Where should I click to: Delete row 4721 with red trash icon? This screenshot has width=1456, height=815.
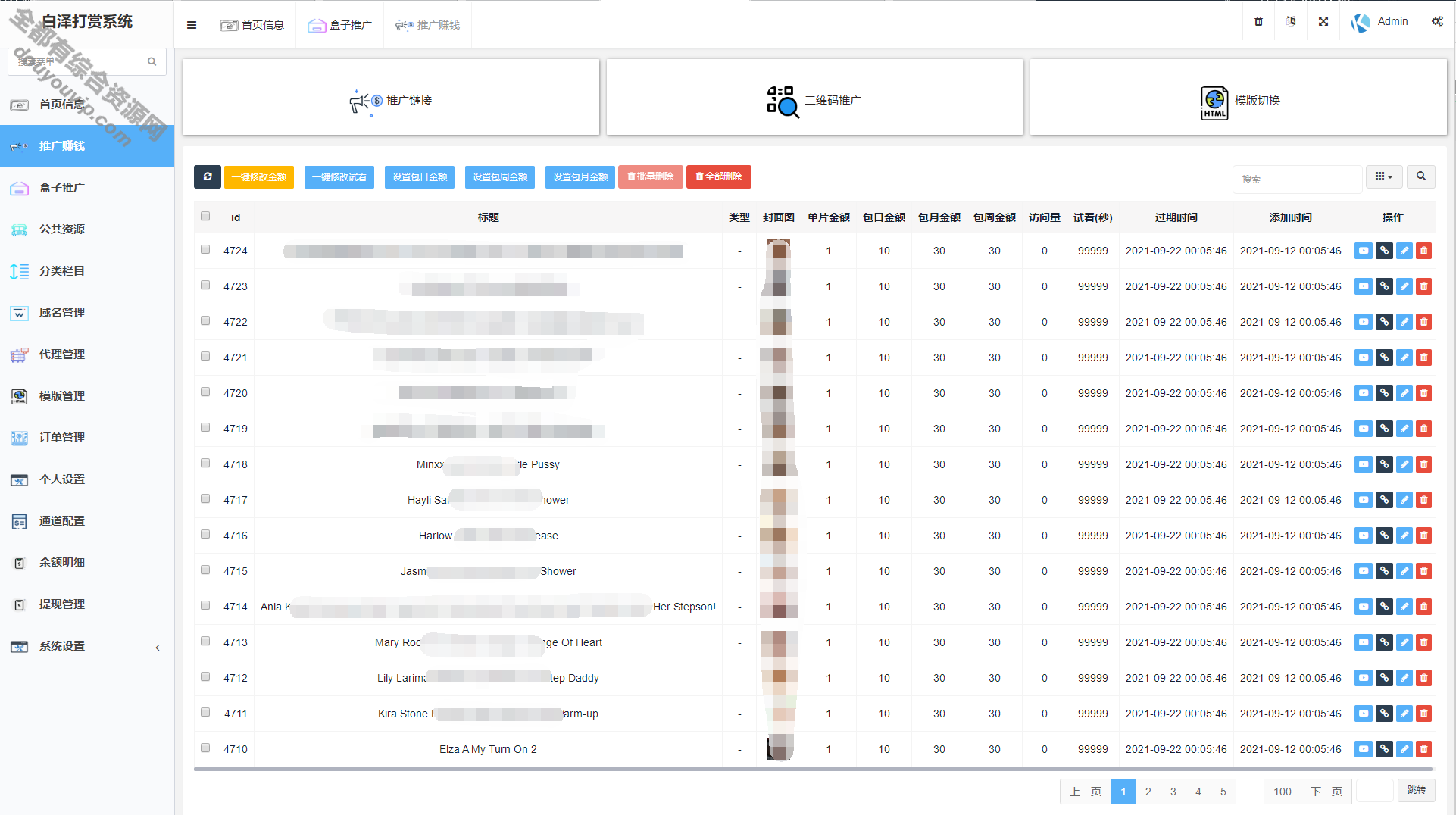[1423, 358]
